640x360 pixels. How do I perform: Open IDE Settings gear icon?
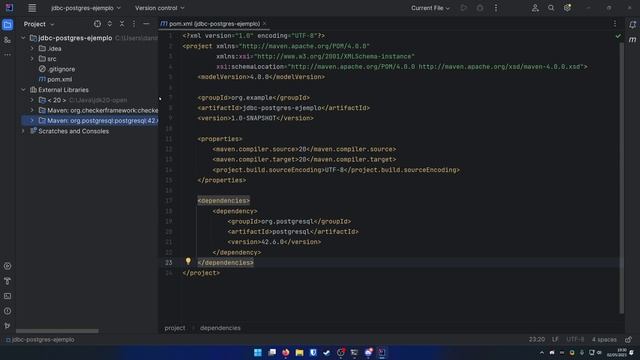click(567, 8)
